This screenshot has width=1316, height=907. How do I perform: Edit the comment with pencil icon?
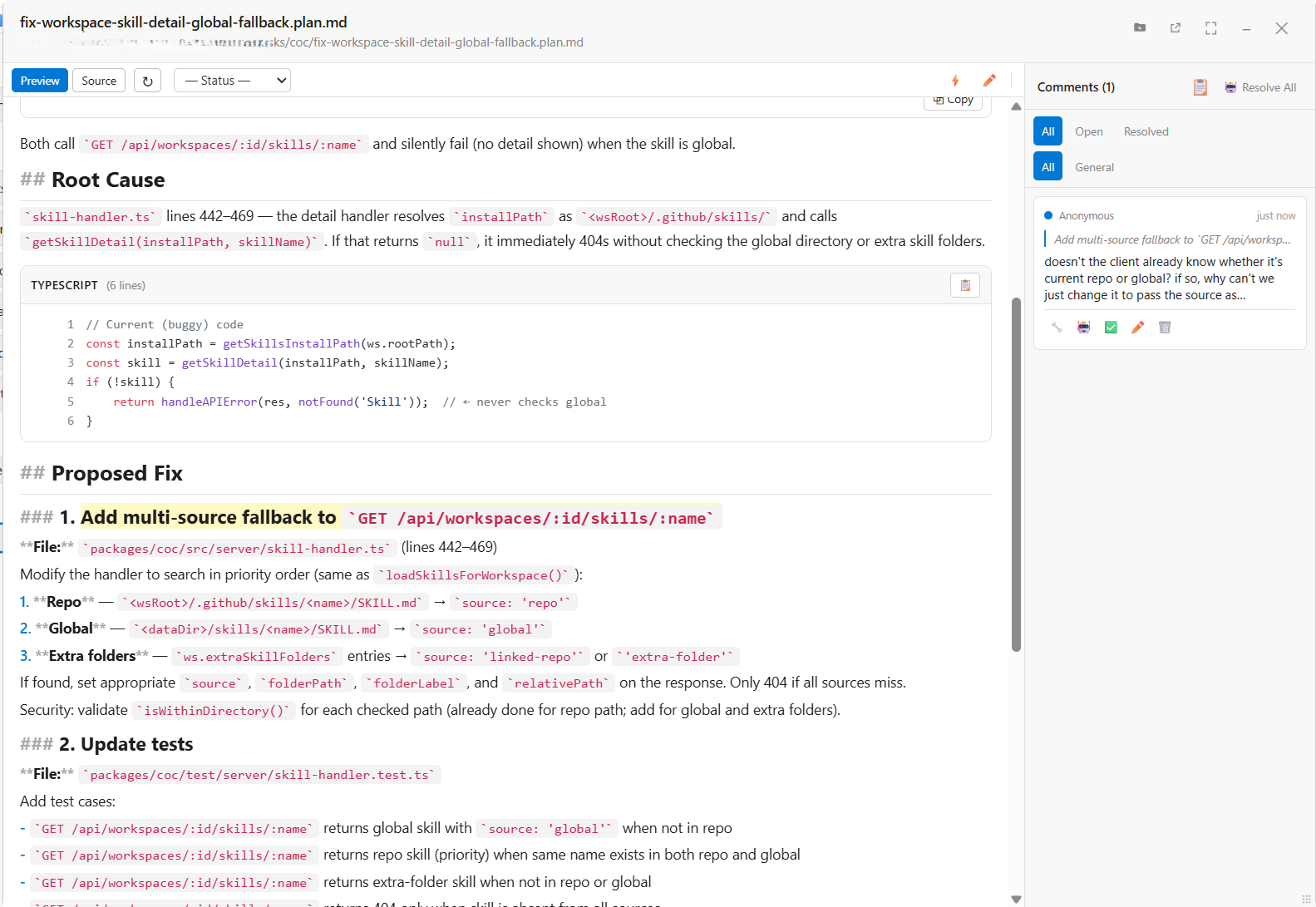pyautogui.click(x=1138, y=328)
